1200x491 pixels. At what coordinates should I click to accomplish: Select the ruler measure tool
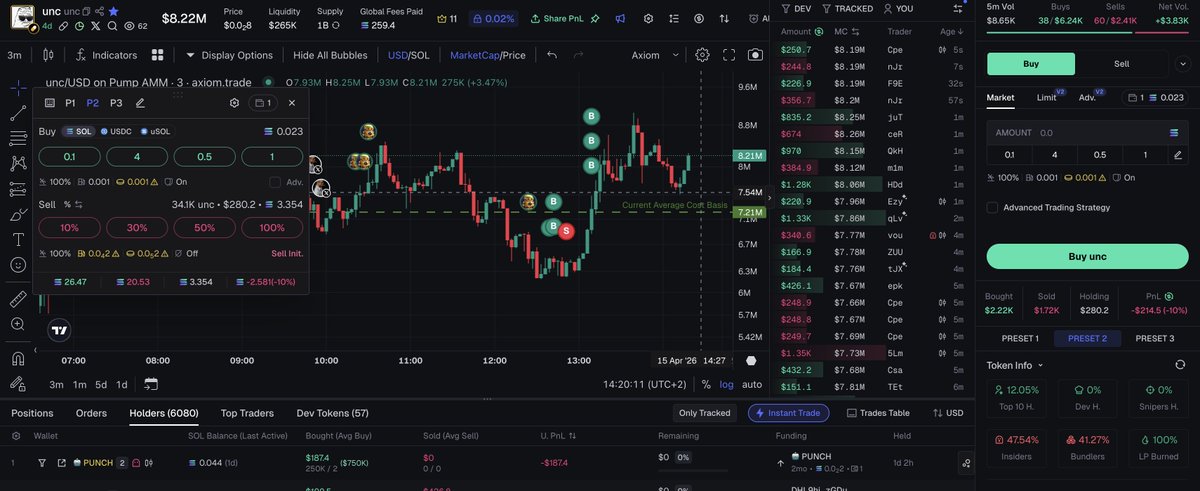[17, 298]
